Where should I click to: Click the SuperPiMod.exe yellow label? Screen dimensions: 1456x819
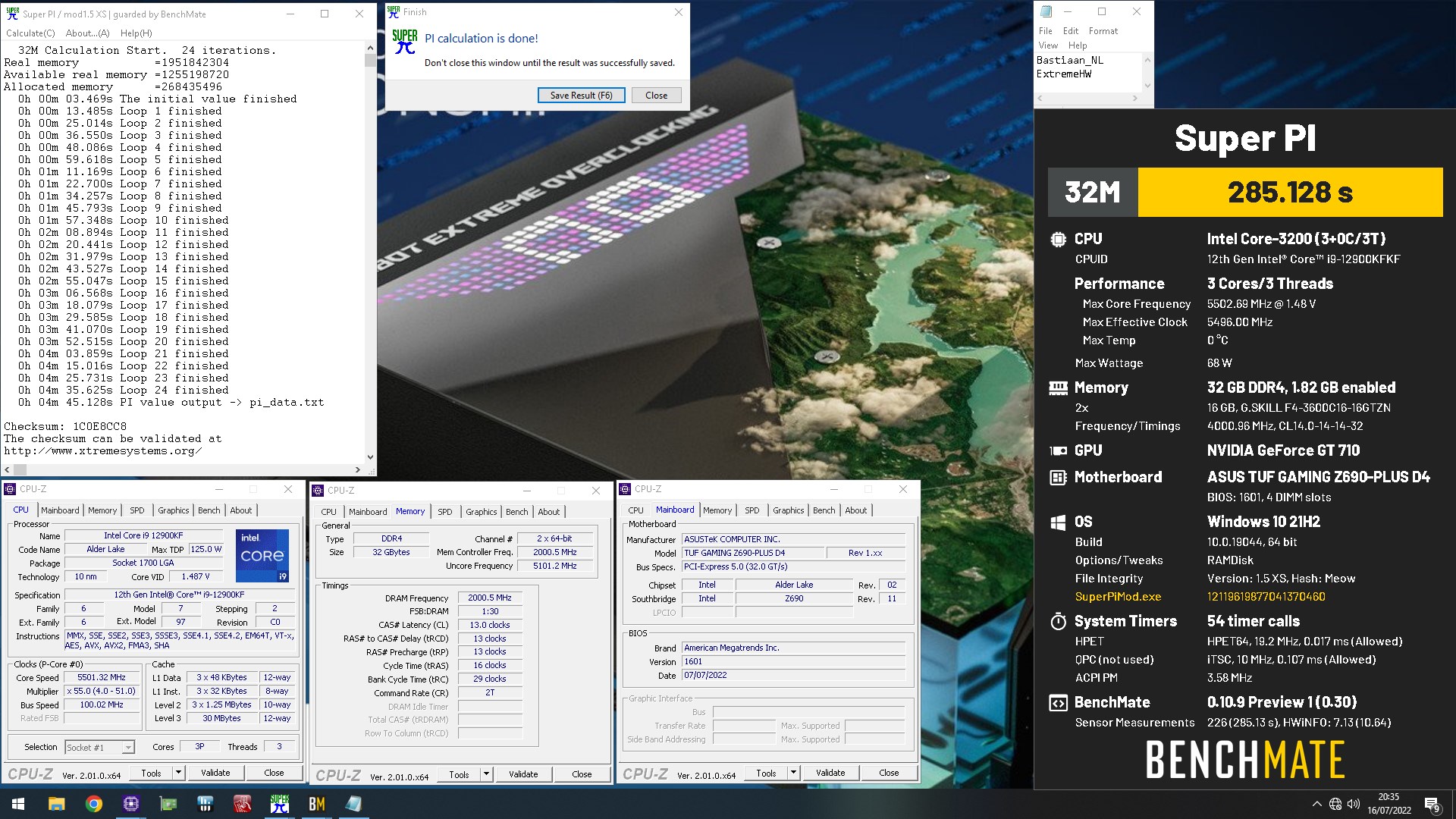tap(1118, 598)
